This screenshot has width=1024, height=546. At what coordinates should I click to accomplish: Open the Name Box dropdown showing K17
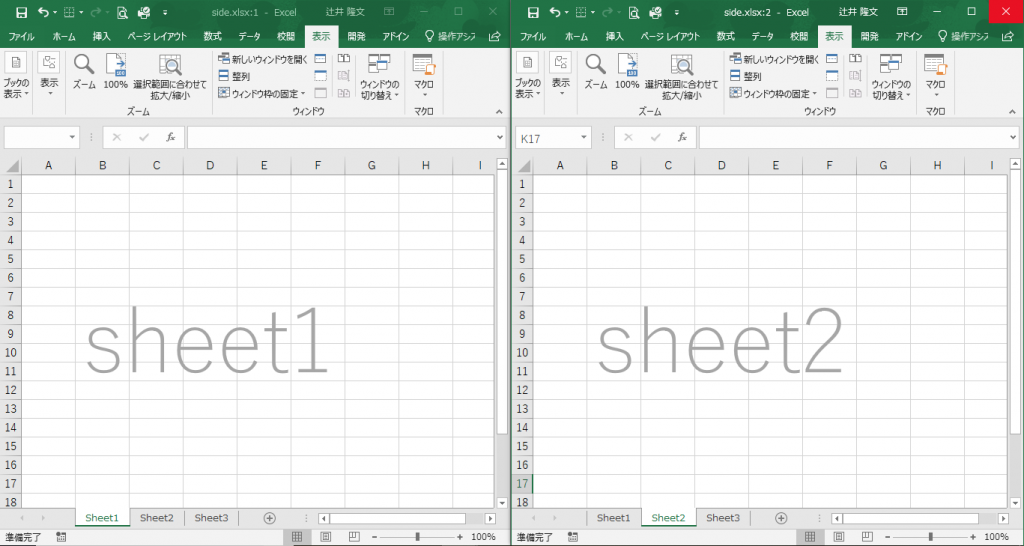click(584, 138)
